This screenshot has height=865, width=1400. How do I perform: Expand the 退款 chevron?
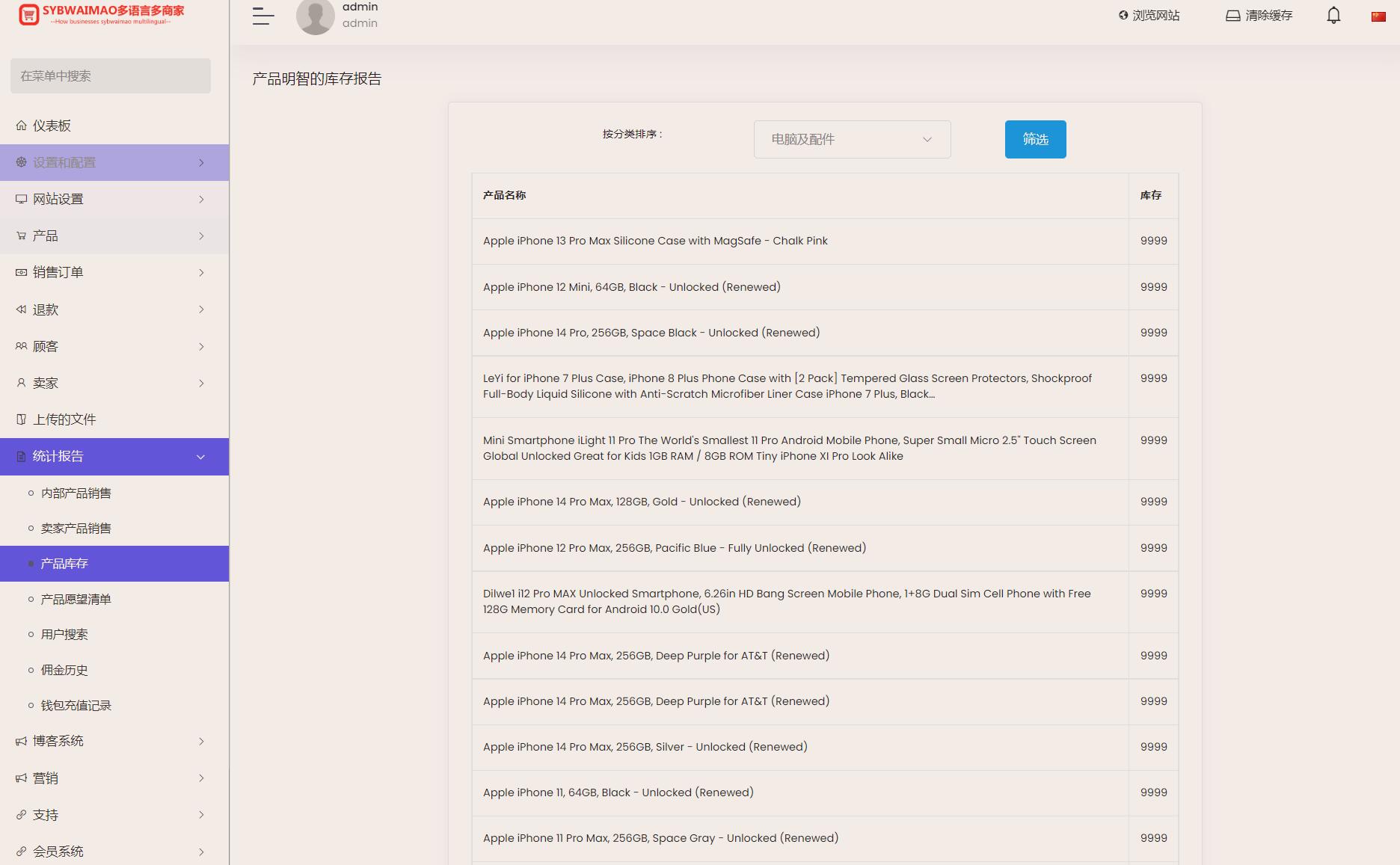pyautogui.click(x=201, y=310)
